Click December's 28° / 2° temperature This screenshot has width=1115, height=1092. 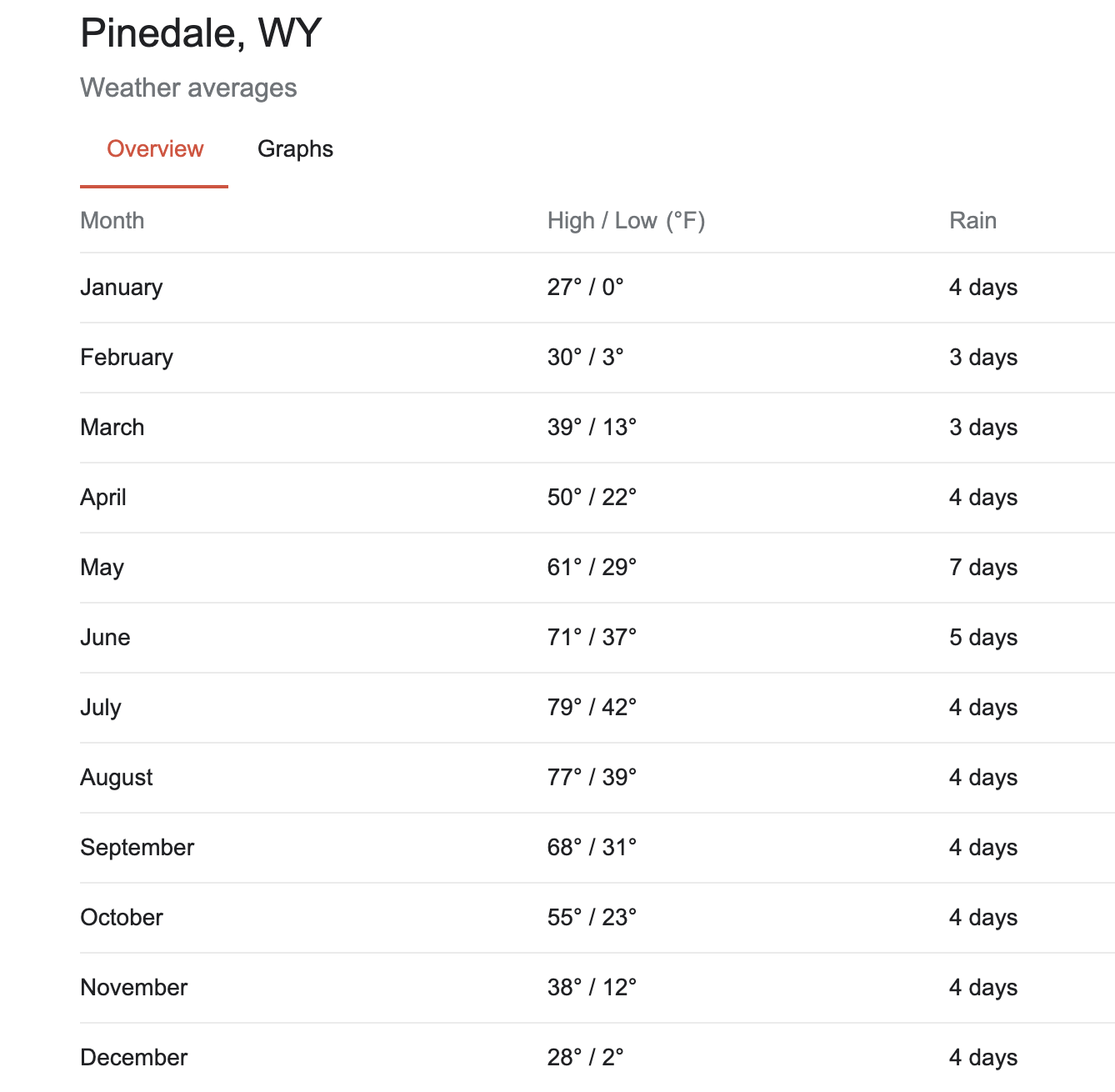585,1058
